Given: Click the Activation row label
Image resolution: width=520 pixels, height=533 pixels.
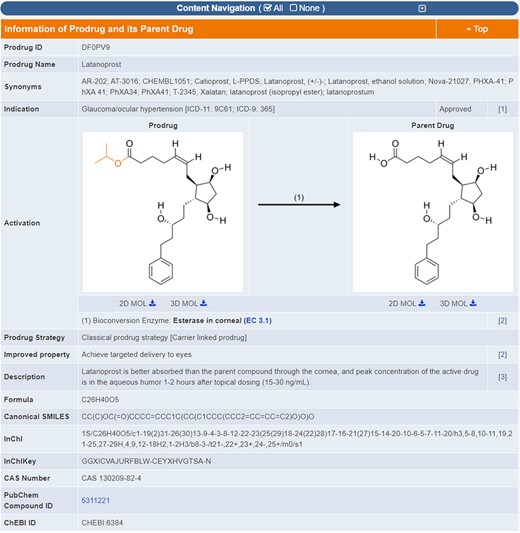Looking at the screenshot, I should pos(22,223).
